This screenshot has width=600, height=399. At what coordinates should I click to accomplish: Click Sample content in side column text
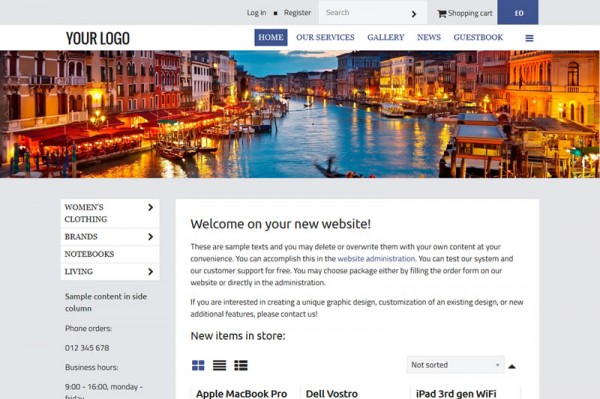coord(106,302)
